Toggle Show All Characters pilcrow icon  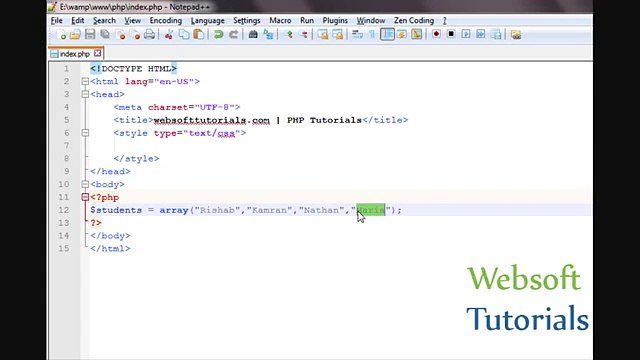pyautogui.click(x=372, y=35)
